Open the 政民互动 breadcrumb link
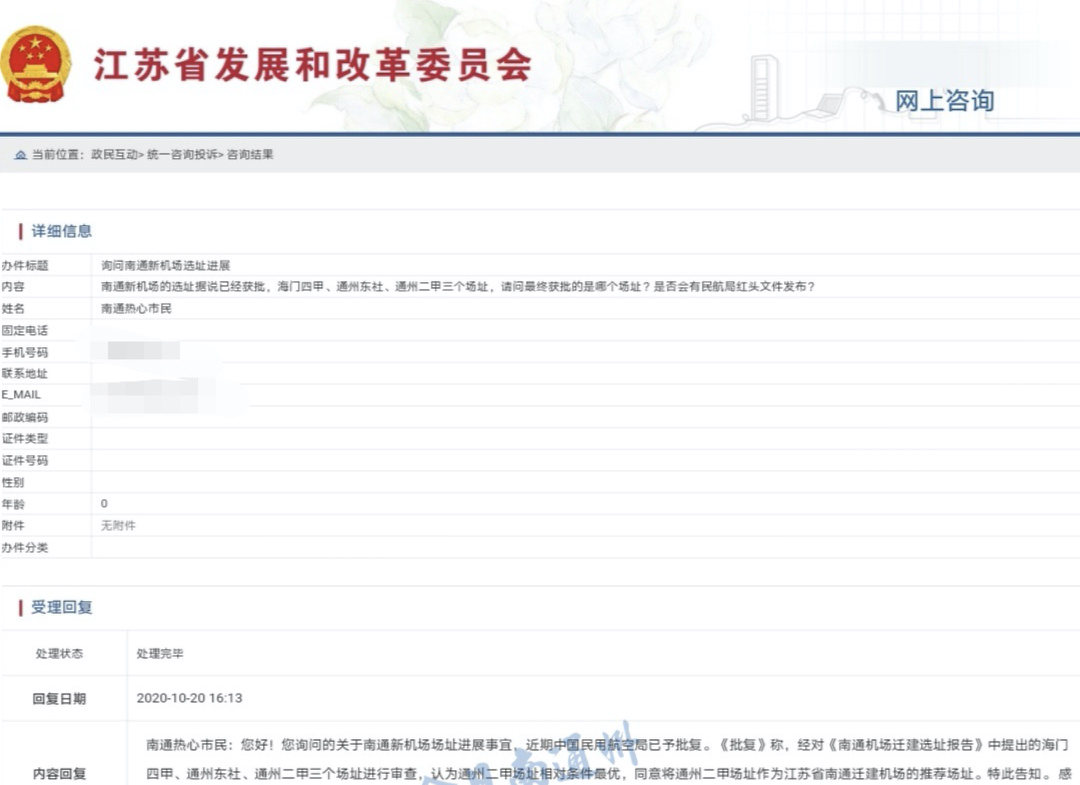 tap(113, 155)
